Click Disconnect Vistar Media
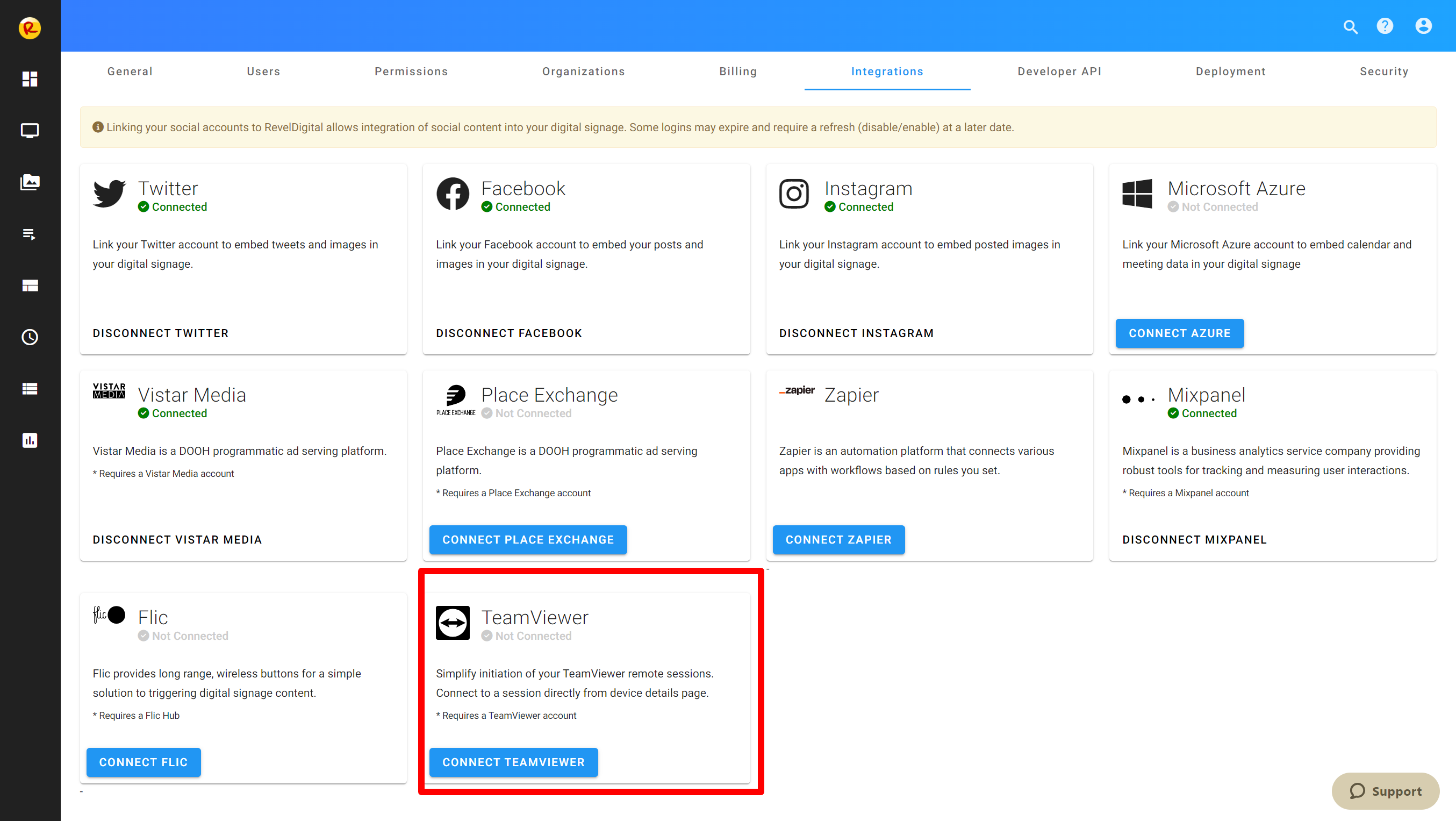This screenshot has height=821, width=1456. click(177, 539)
